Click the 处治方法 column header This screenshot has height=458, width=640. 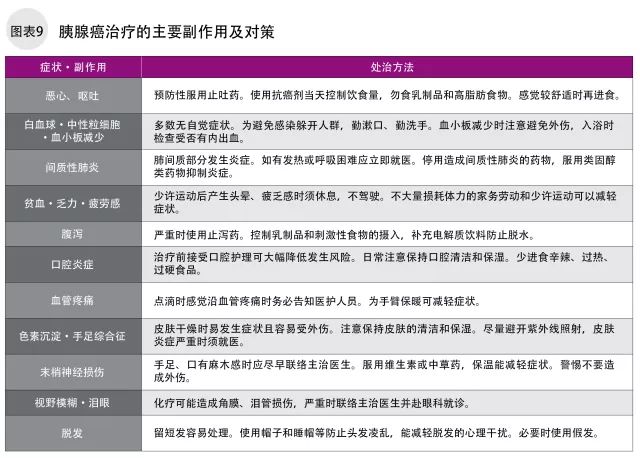click(x=387, y=67)
